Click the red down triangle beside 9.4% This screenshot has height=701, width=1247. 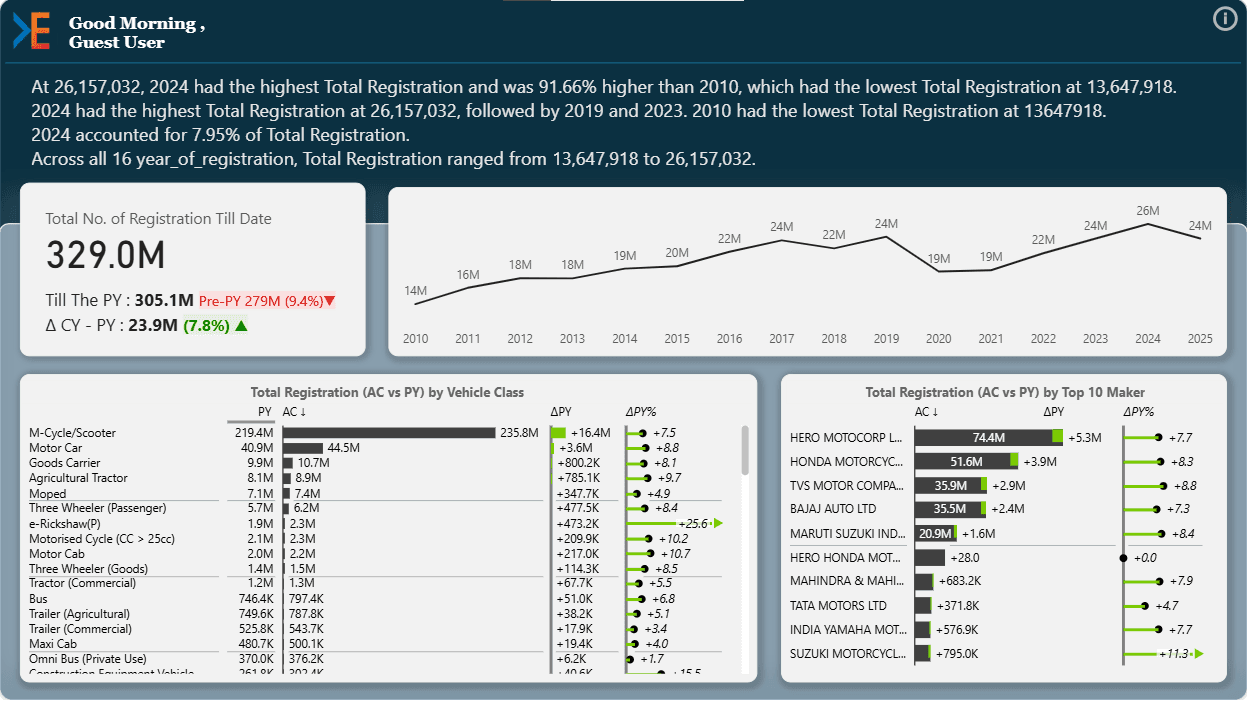click(330, 301)
